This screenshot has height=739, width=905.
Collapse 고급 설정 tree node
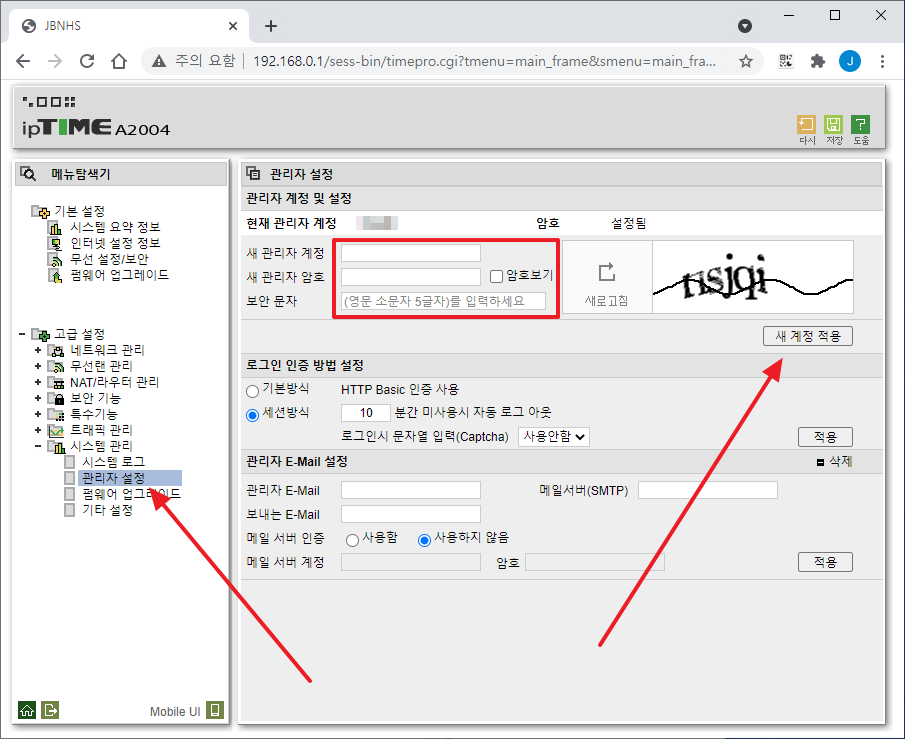[x=22, y=334]
